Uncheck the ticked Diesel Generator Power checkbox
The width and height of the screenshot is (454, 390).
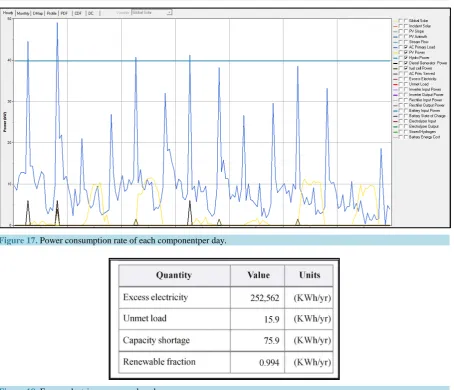point(406,63)
